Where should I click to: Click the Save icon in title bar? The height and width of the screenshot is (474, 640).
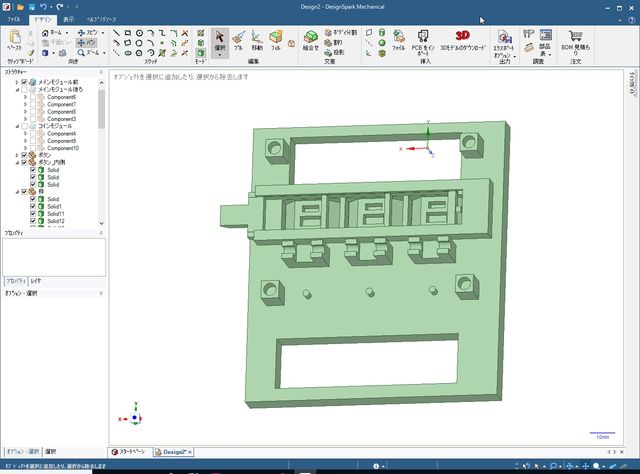coord(31,7)
